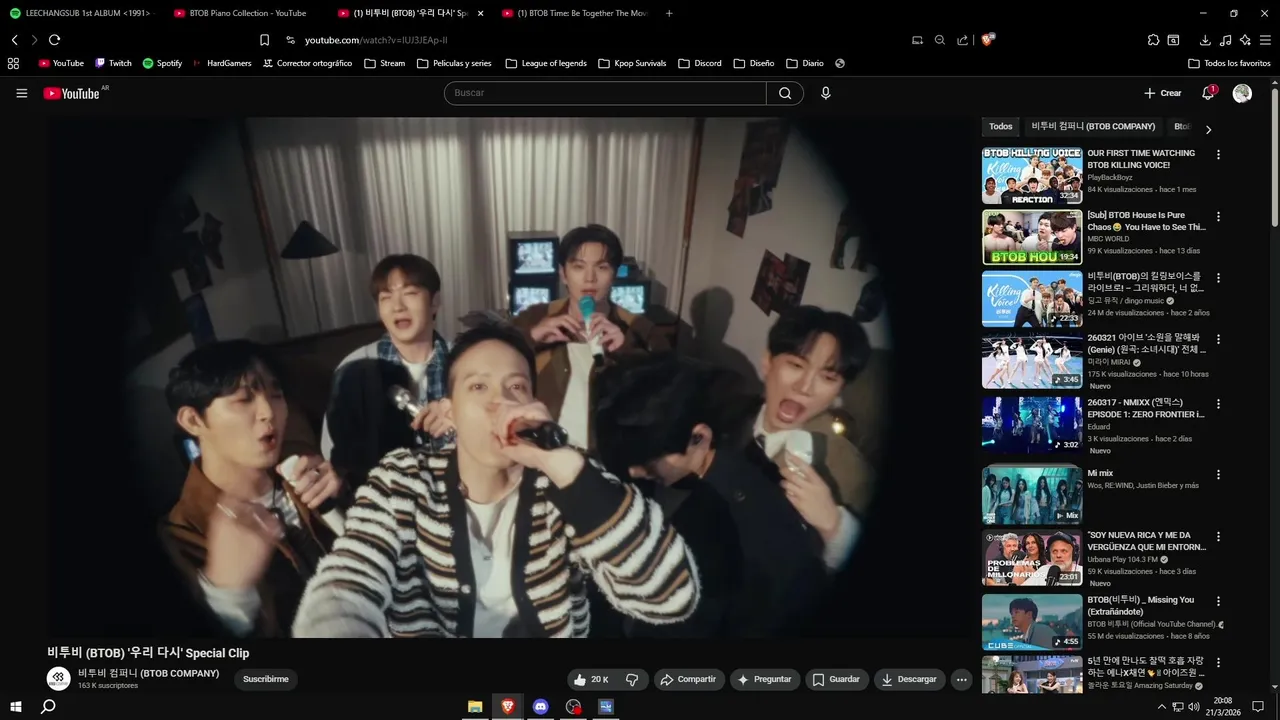Open options for 'OUR FIRST TIME WATCHING' video
Screen dimensions: 1280x720
(1218, 154)
